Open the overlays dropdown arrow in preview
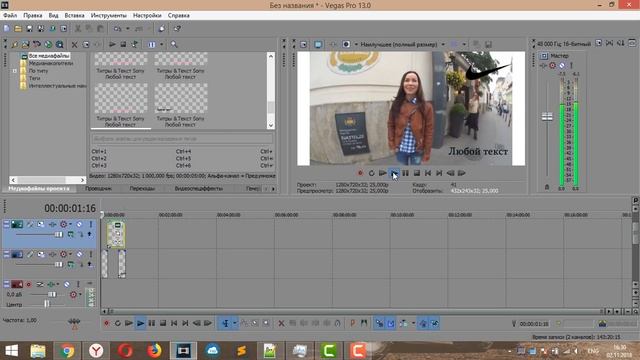Screen dimensions: 640x360 (464, 44)
